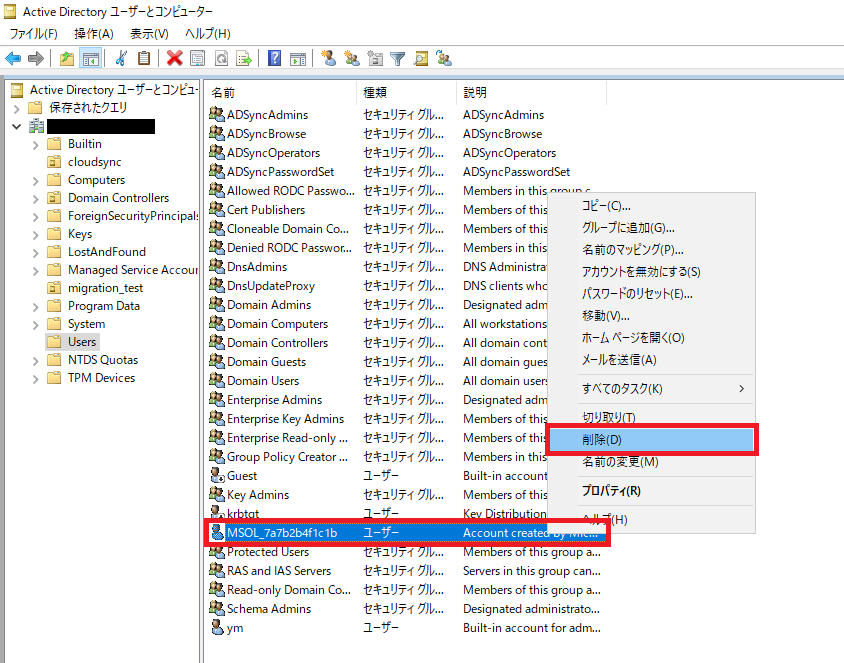Expand the Builtin container

tap(36, 145)
